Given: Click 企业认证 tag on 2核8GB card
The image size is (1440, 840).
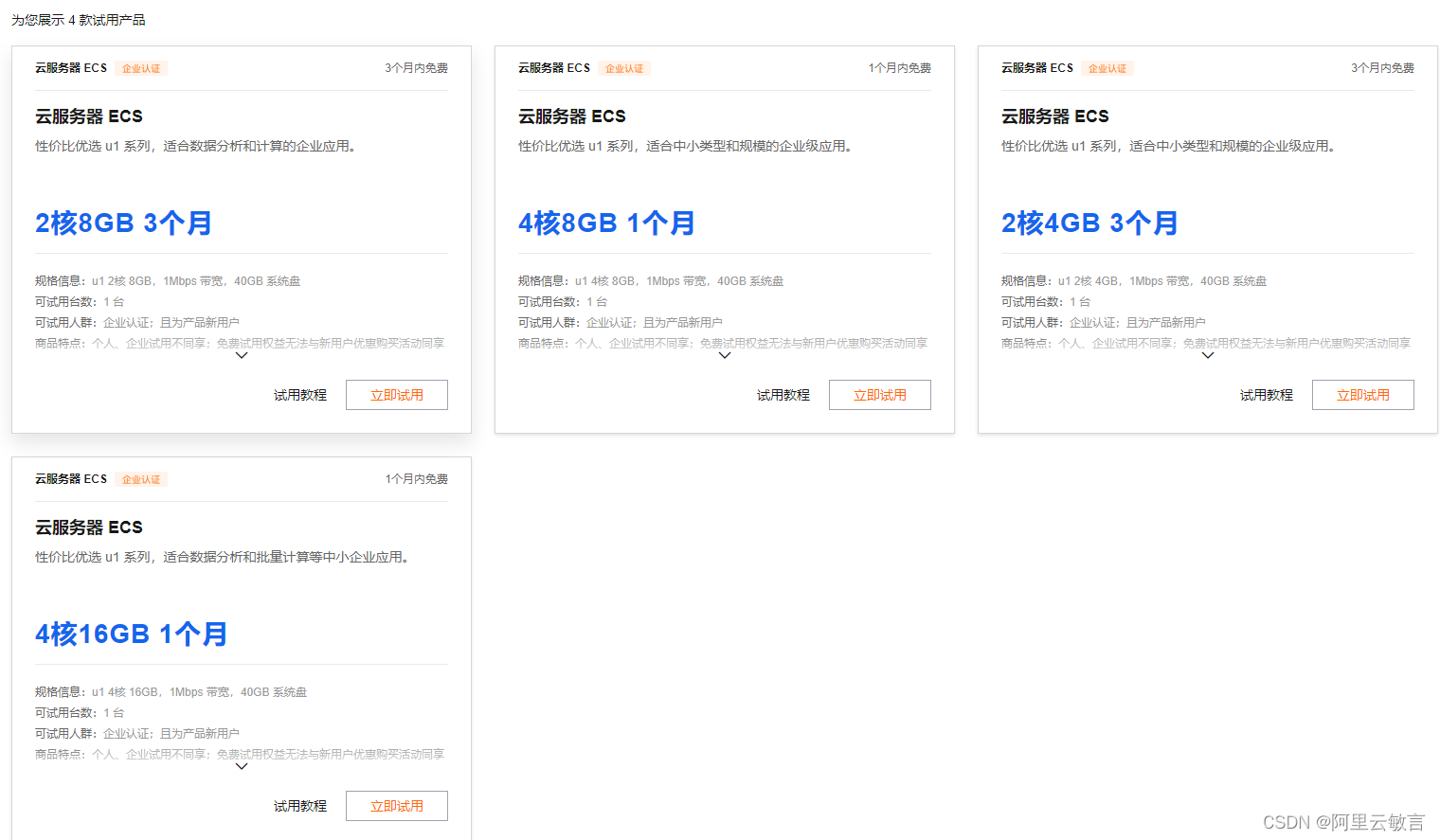Looking at the screenshot, I should click(x=141, y=68).
